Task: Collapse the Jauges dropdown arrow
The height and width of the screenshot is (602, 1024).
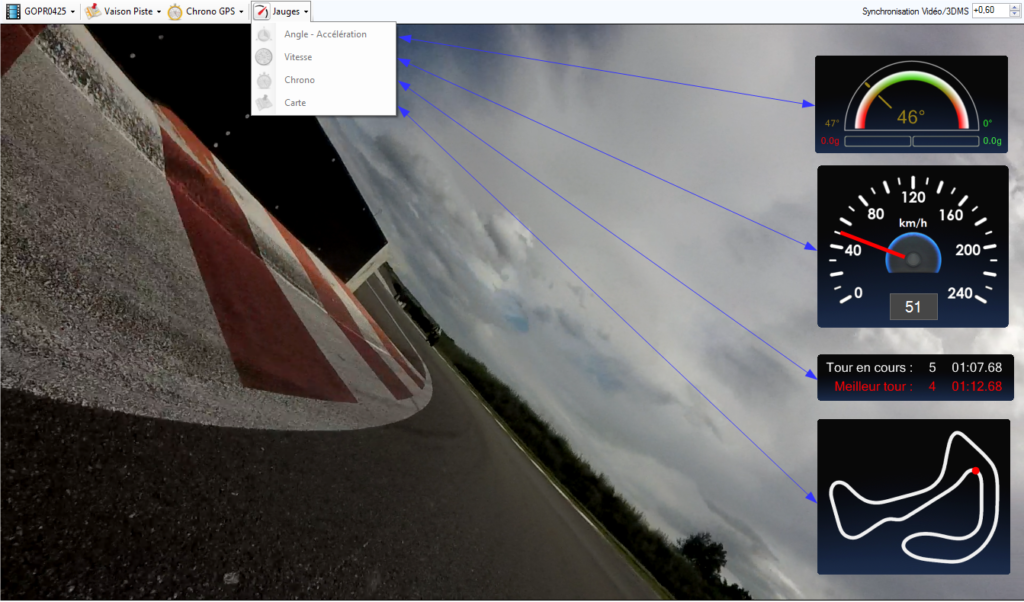Action: pos(306,12)
